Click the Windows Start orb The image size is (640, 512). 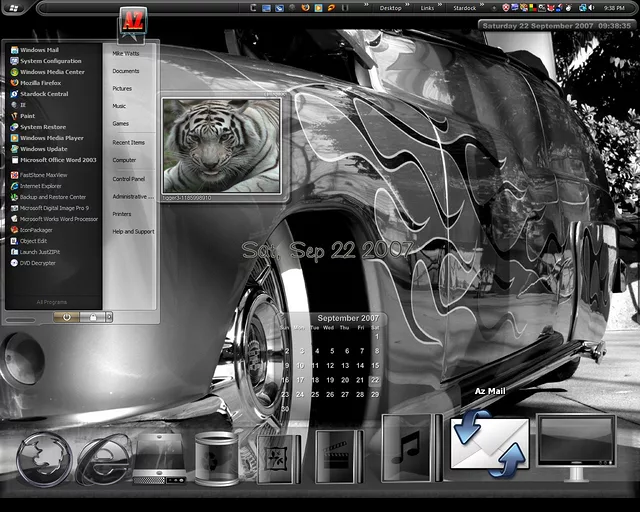click(x=15, y=7)
